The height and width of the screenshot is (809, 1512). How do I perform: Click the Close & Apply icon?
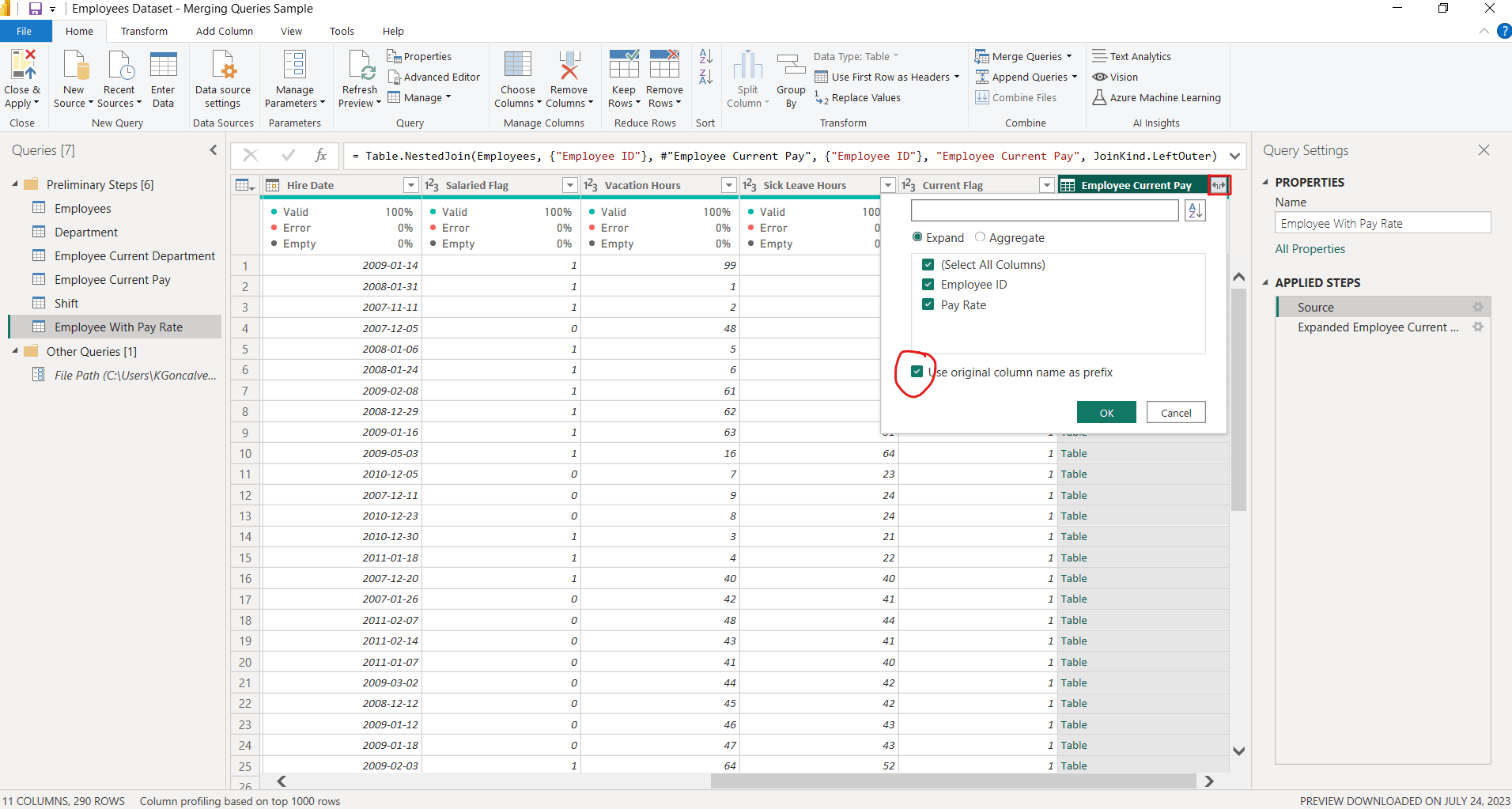22,65
